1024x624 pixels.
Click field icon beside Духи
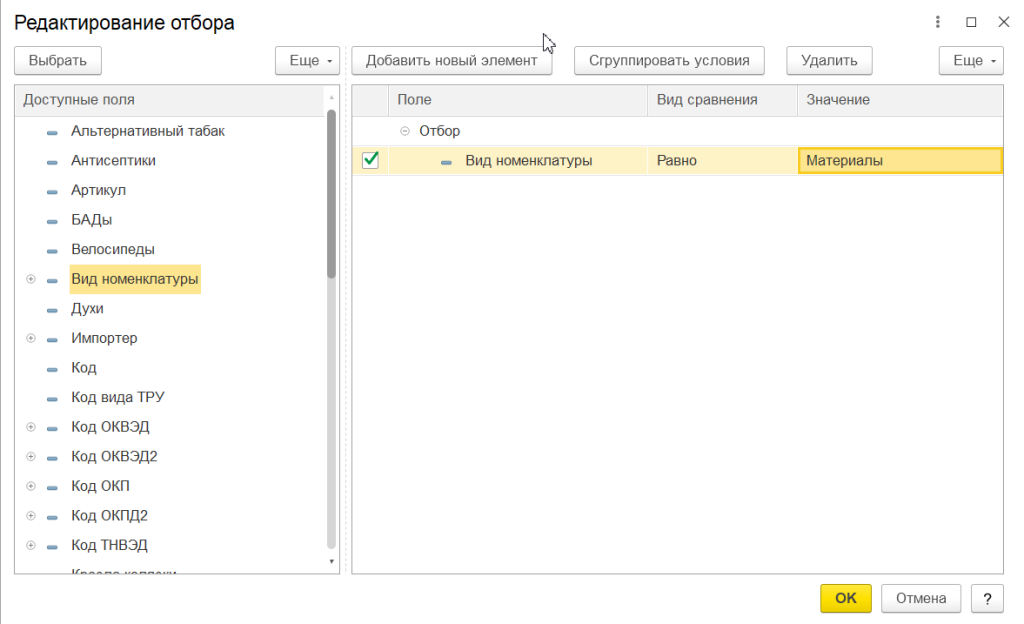[x=52, y=309]
